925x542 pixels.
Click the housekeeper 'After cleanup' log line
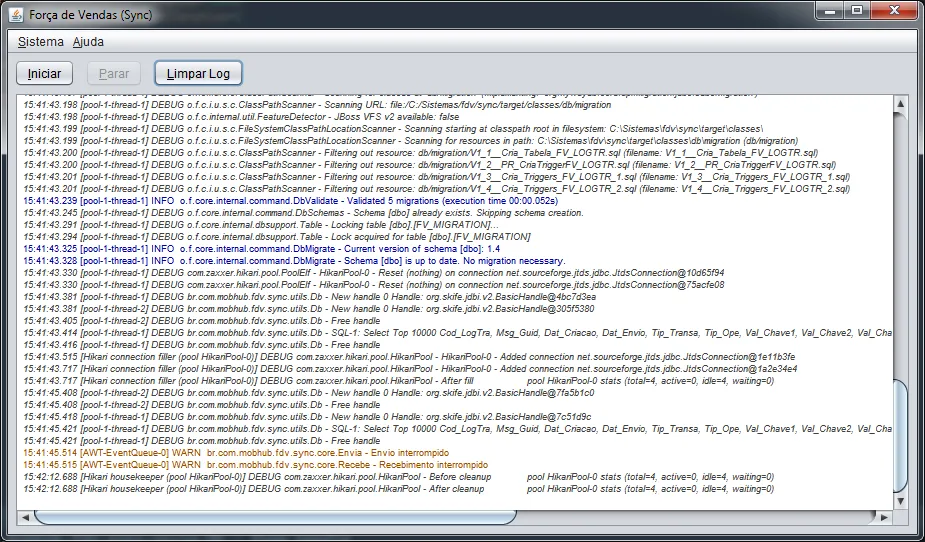click(399, 489)
